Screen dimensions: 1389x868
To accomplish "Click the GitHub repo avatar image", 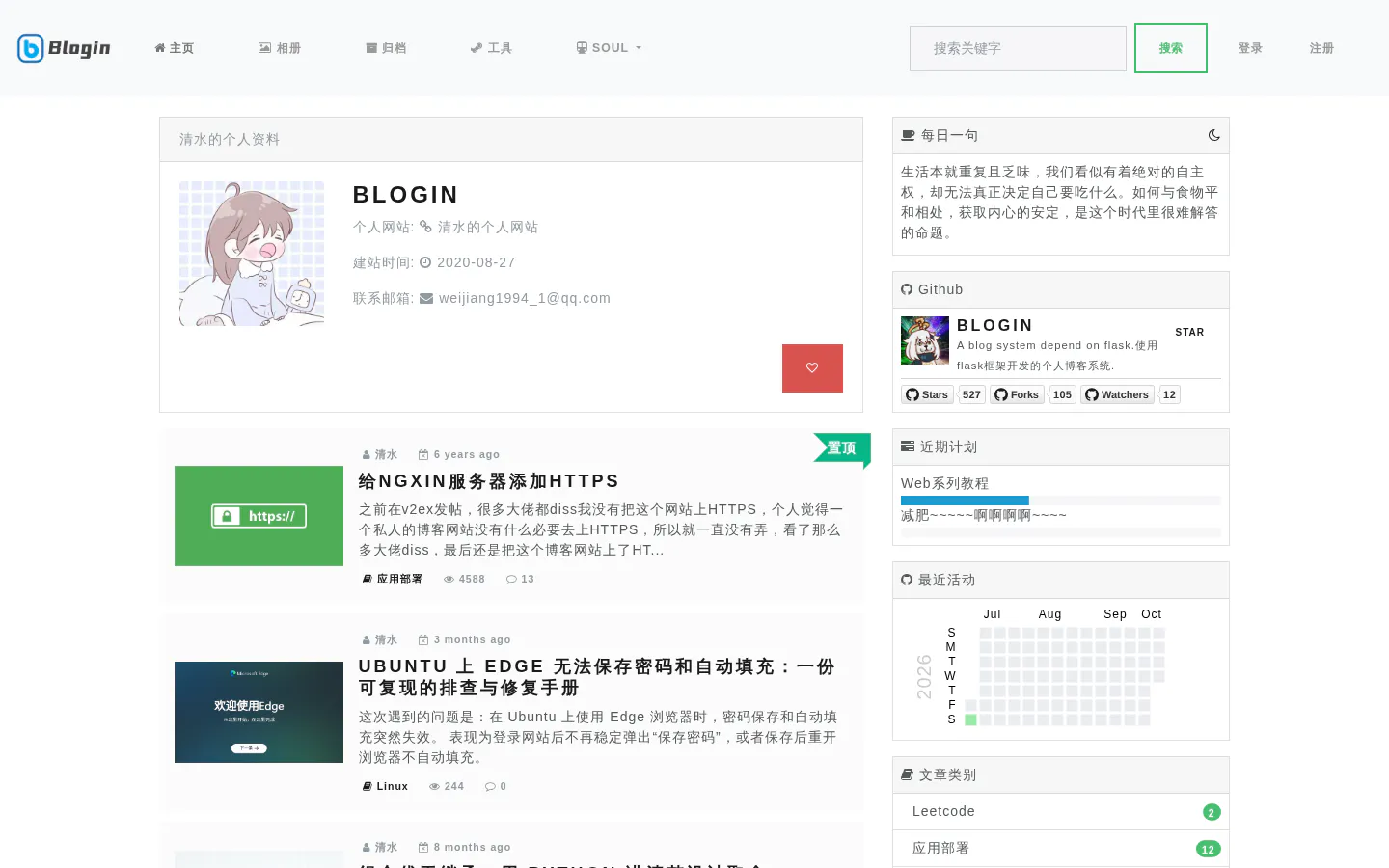I will click(925, 340).
